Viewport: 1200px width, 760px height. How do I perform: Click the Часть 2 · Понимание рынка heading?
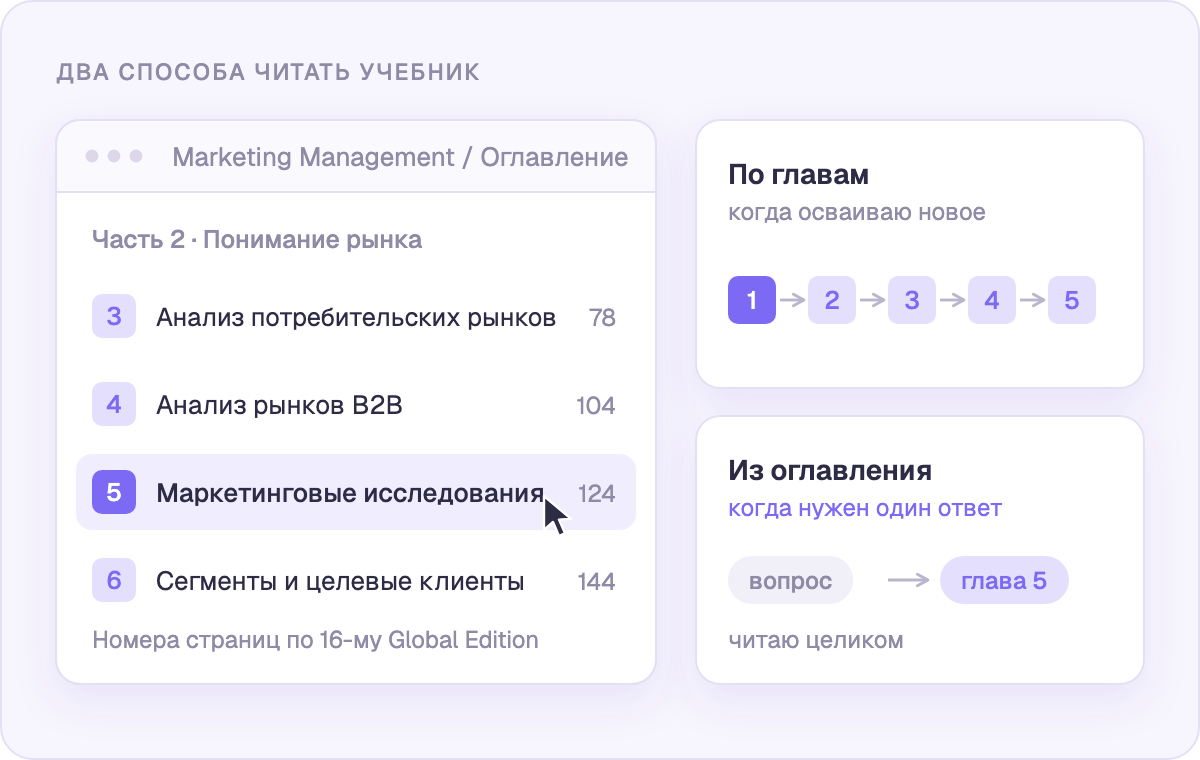coord(257,240)
